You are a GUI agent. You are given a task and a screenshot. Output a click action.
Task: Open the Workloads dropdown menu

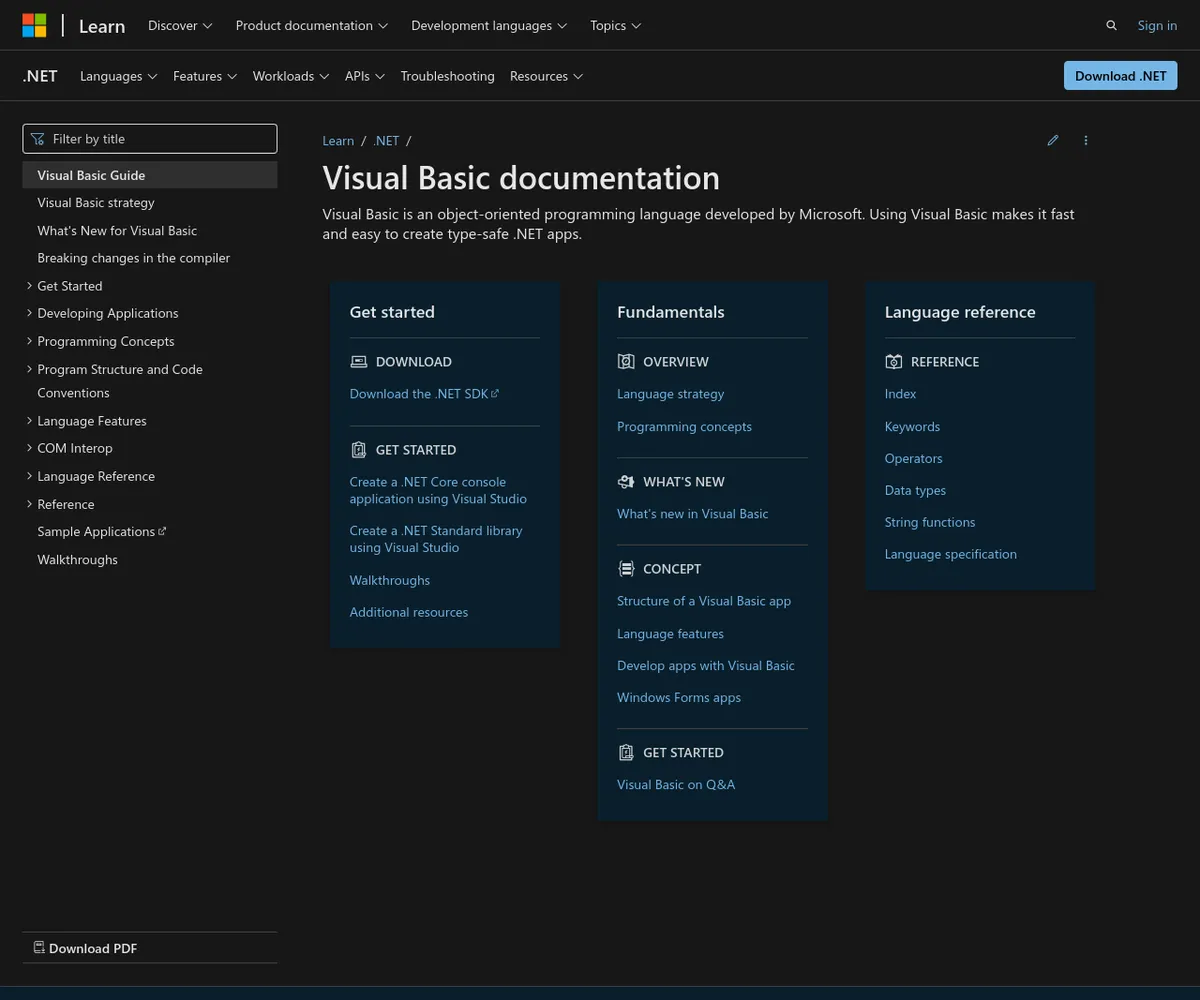pyautogui.click(x=290, y=76)
